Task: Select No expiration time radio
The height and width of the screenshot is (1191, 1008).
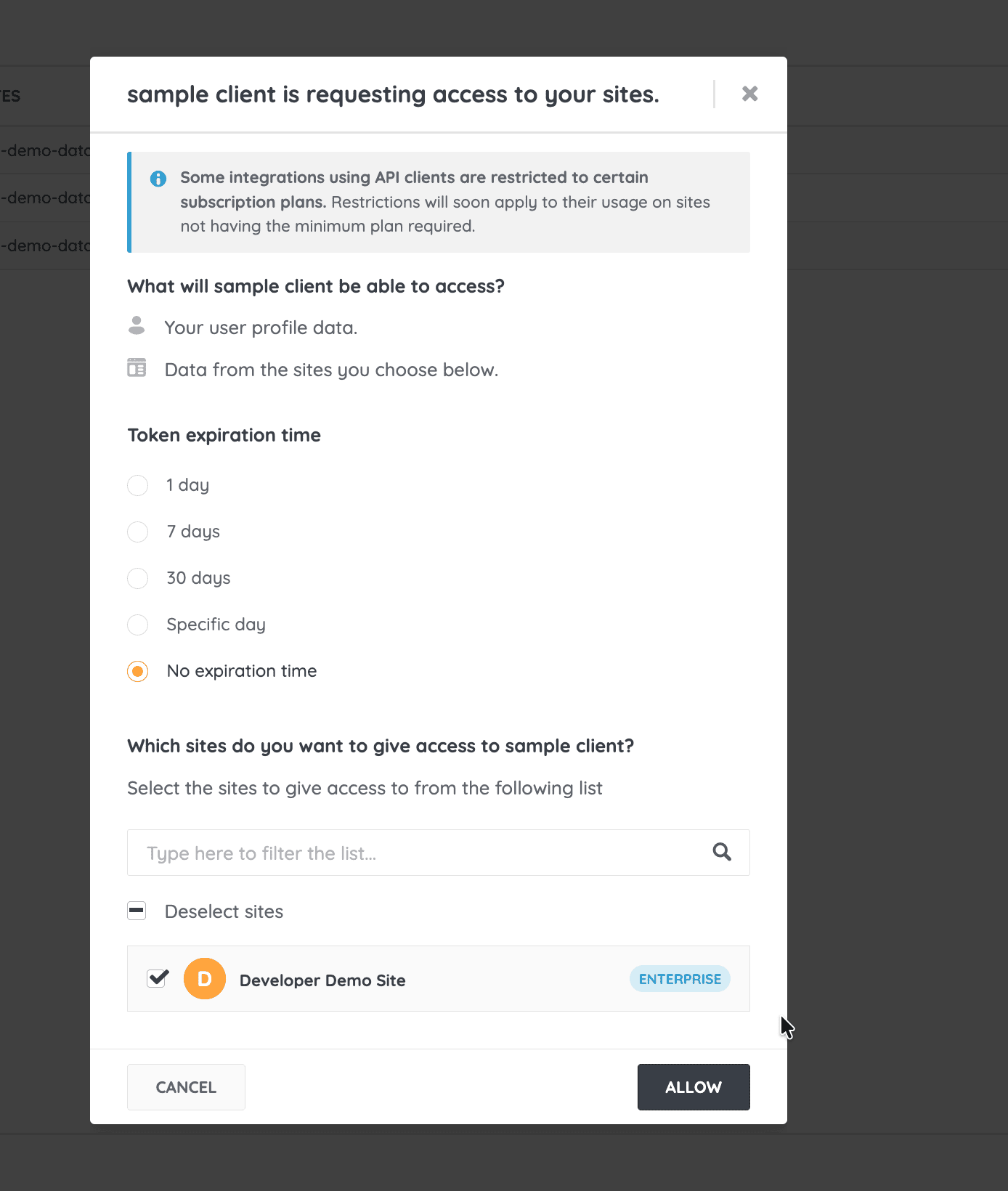Action: coord(138,671)
